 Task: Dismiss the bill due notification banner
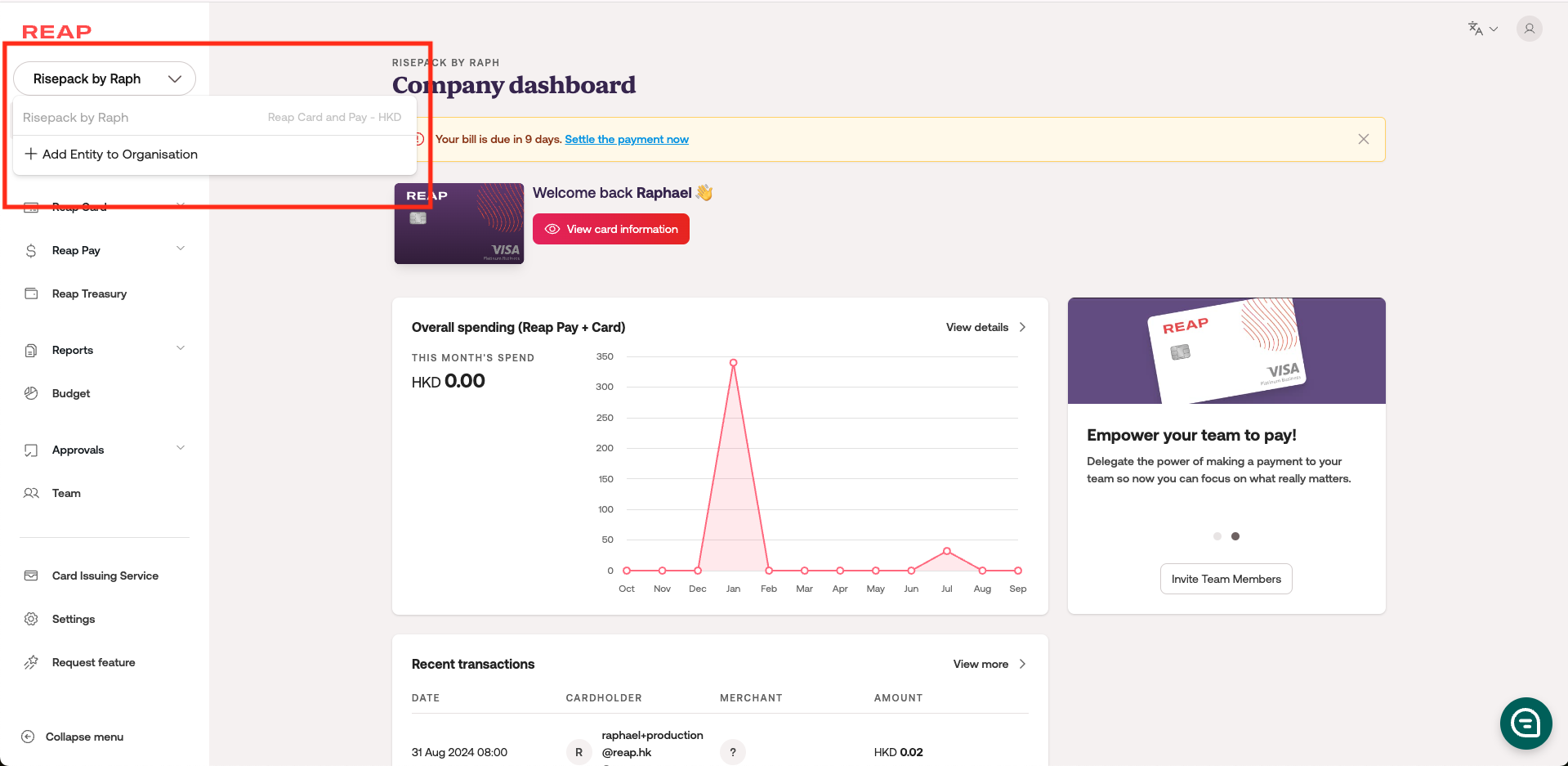(1363, 139)
